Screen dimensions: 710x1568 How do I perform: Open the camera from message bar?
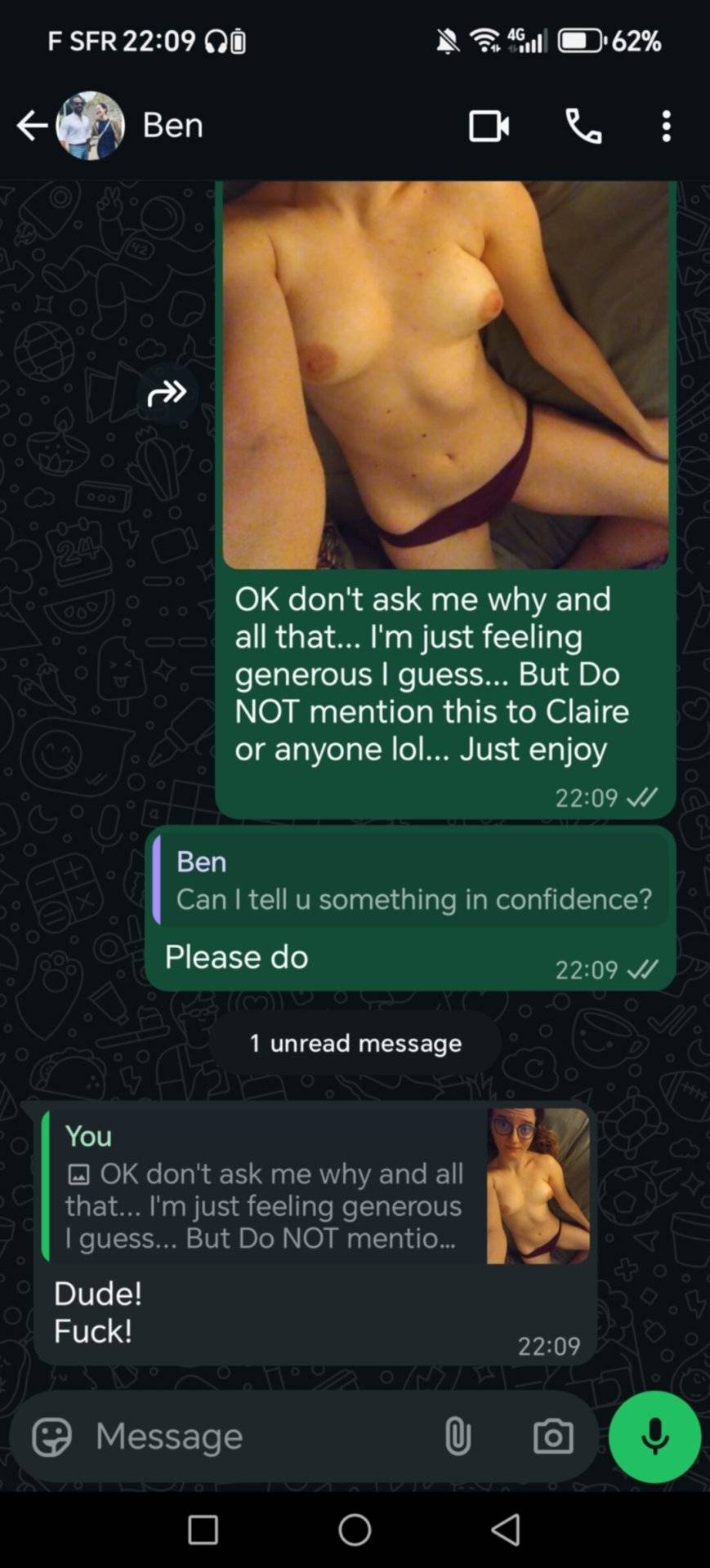tap(553, 1437)
